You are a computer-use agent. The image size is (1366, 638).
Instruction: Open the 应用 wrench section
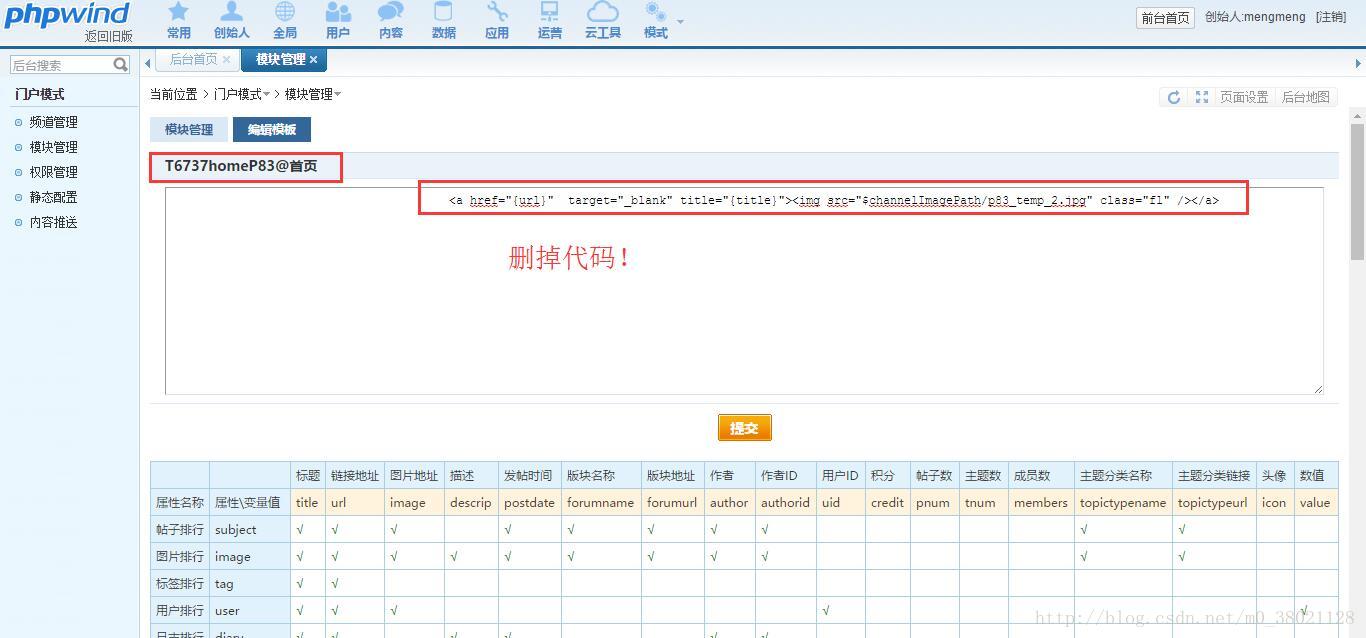click(x=497, y=21)
